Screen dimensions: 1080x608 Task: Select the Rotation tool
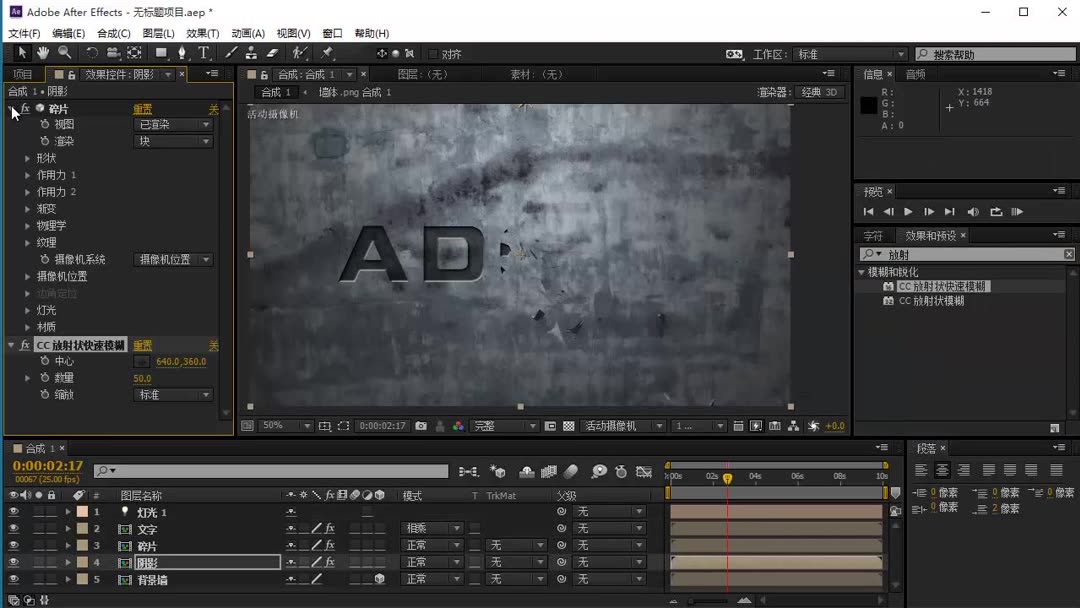[x=92, y=53]
